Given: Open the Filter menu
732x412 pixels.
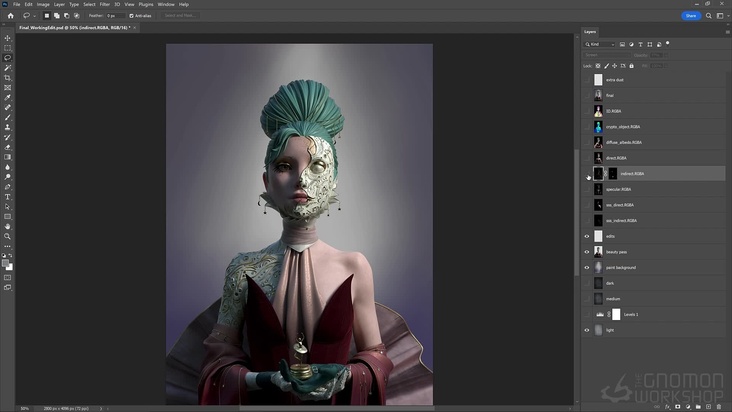Looking at the screenshot, I should (105, 4).
